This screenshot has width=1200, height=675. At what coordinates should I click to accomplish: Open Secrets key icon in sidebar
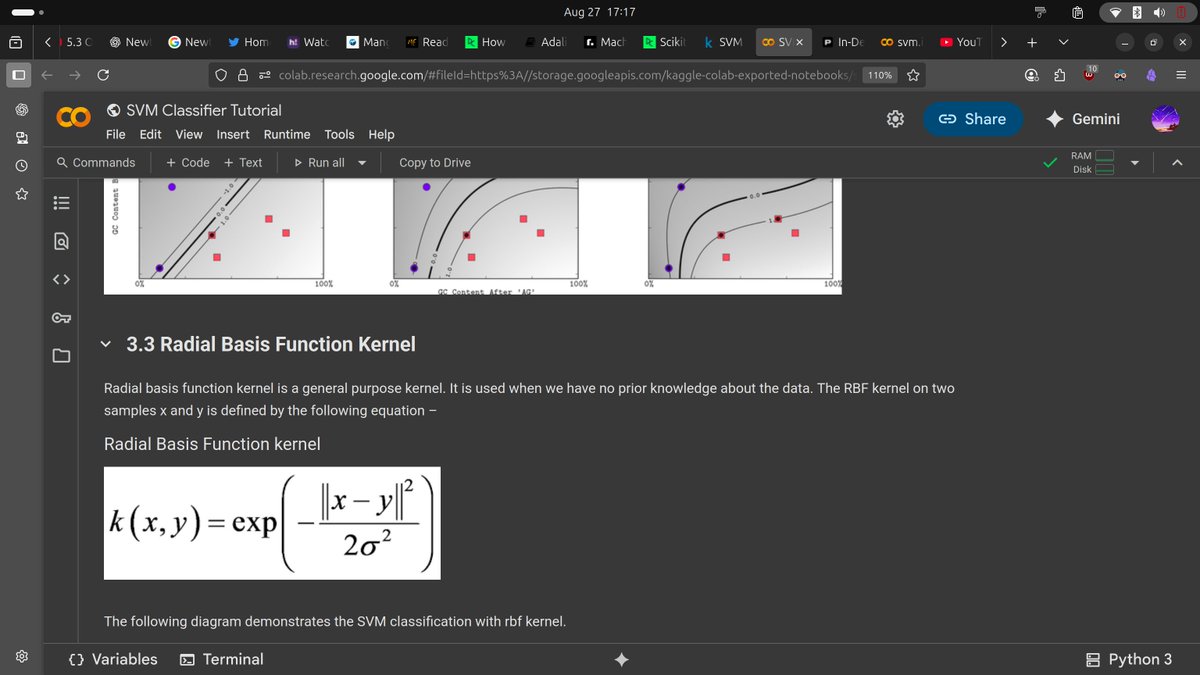(61, 317)
